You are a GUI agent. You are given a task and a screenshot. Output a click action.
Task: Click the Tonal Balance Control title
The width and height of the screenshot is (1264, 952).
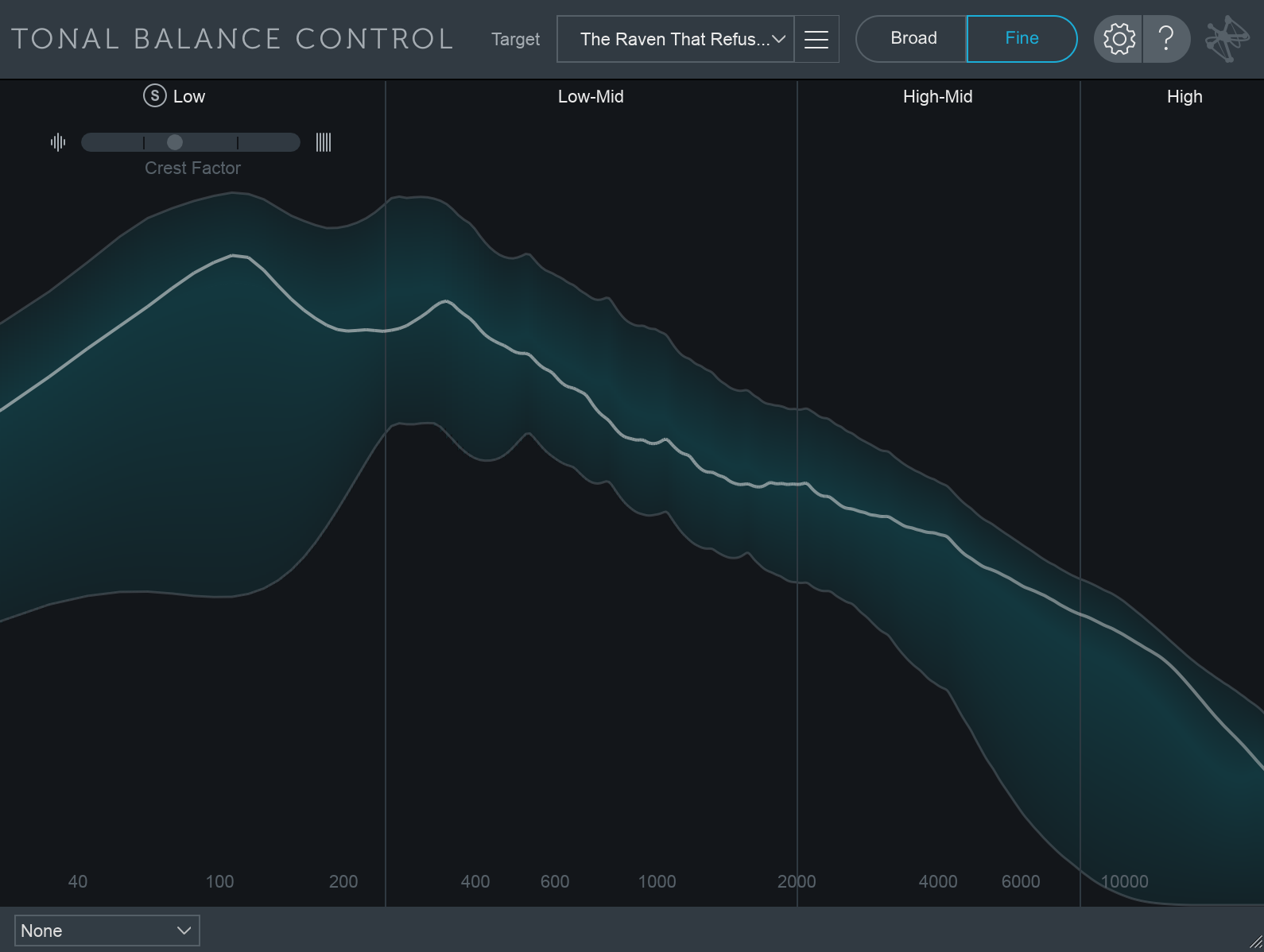(x=232, y=39)
